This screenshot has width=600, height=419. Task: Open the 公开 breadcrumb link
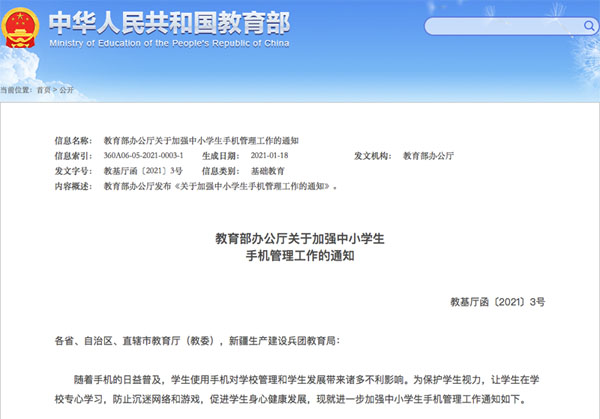tap(66, 90)
